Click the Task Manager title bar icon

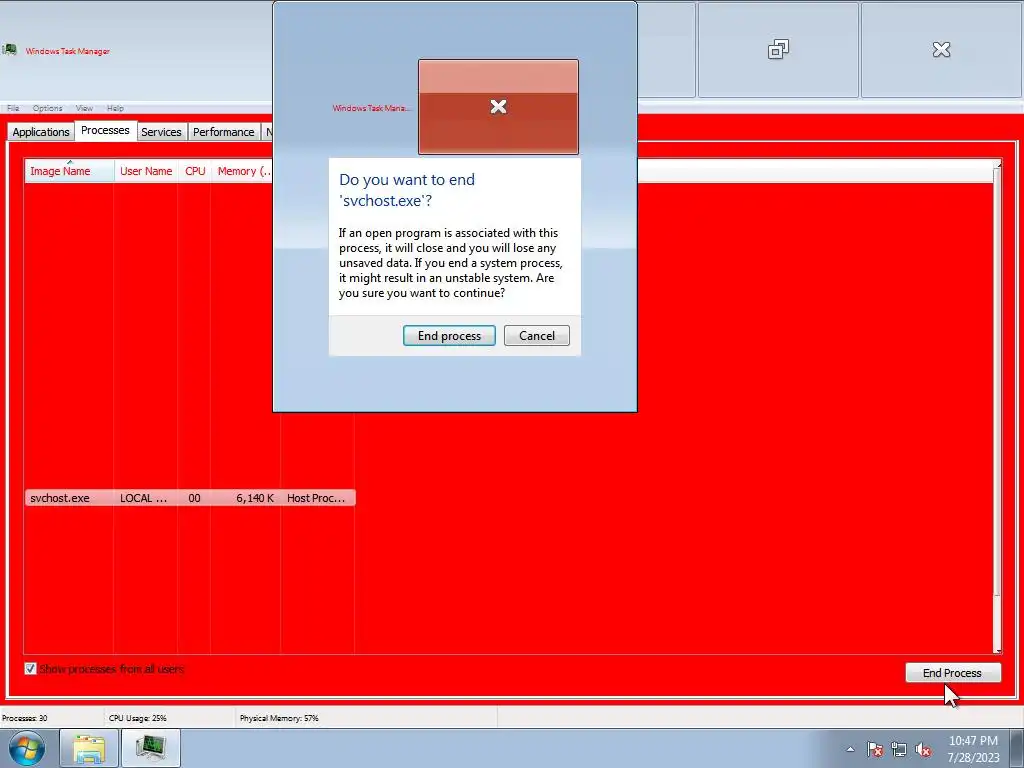click(x=9, y=50)
